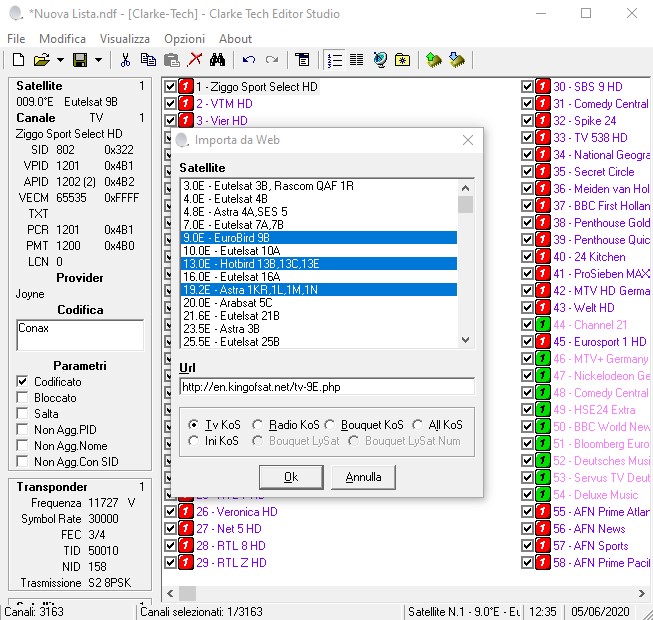Select the All KoS option

click(x=417, y=425)
